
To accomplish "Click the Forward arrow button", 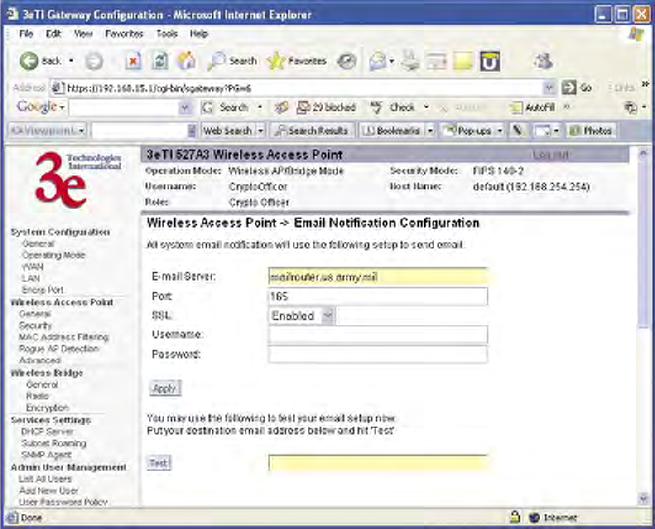I will [94, 62].
